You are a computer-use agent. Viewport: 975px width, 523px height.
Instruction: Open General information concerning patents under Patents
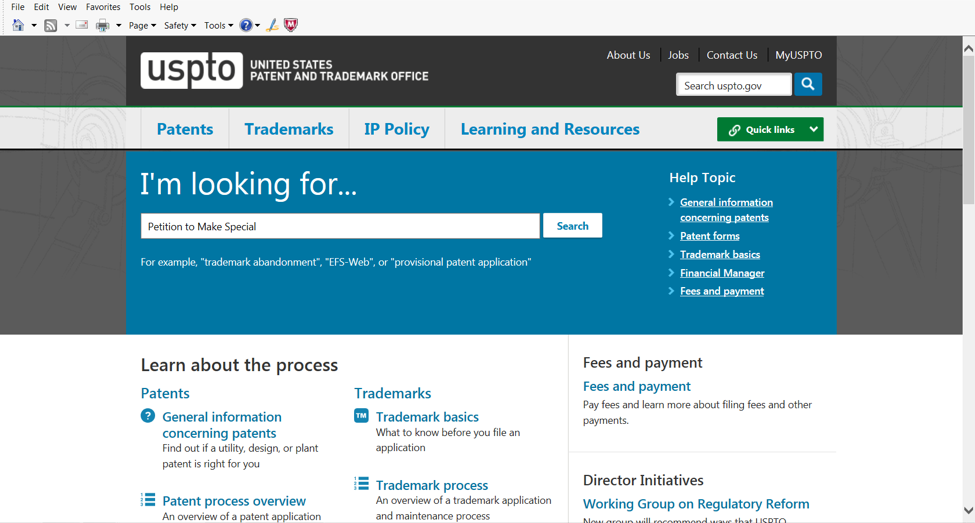tap(221, 425)
